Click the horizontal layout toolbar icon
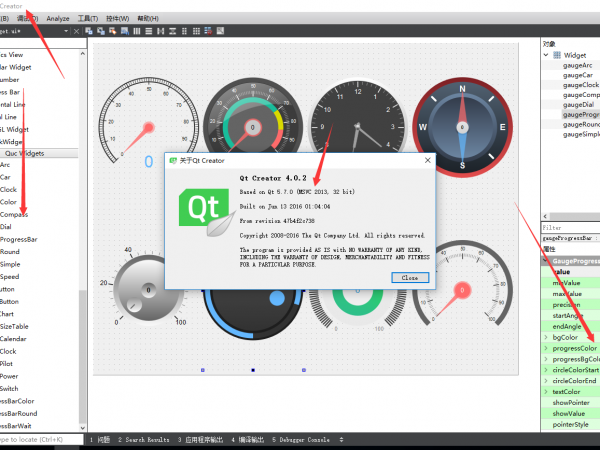600x450 pixels. pos(138,31)
